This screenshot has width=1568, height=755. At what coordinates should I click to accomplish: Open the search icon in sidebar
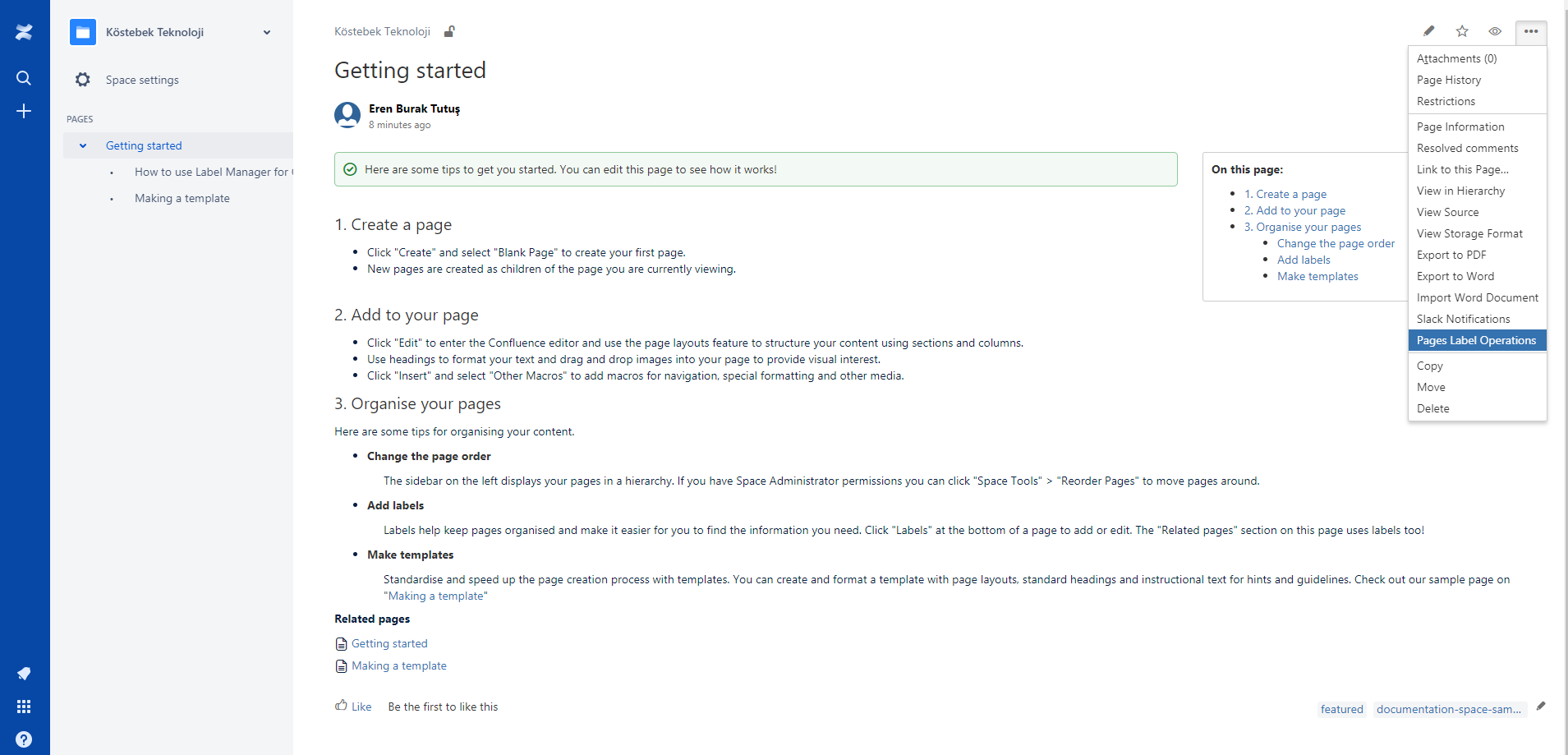point(24,78)
